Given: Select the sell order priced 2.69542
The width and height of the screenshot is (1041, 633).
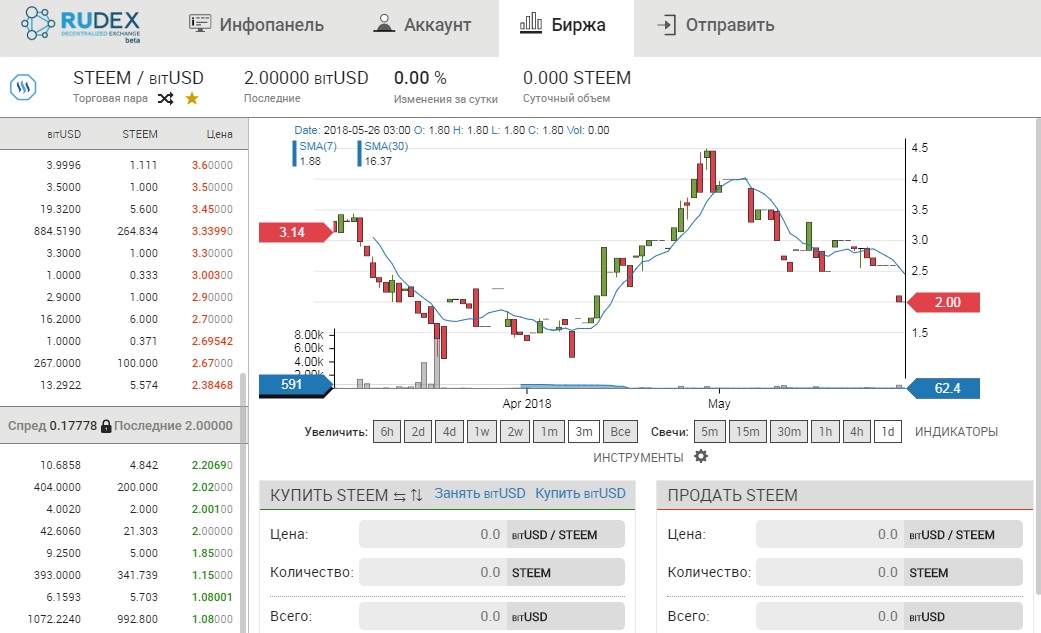Looking at the screenshot, I should point(124,341).
